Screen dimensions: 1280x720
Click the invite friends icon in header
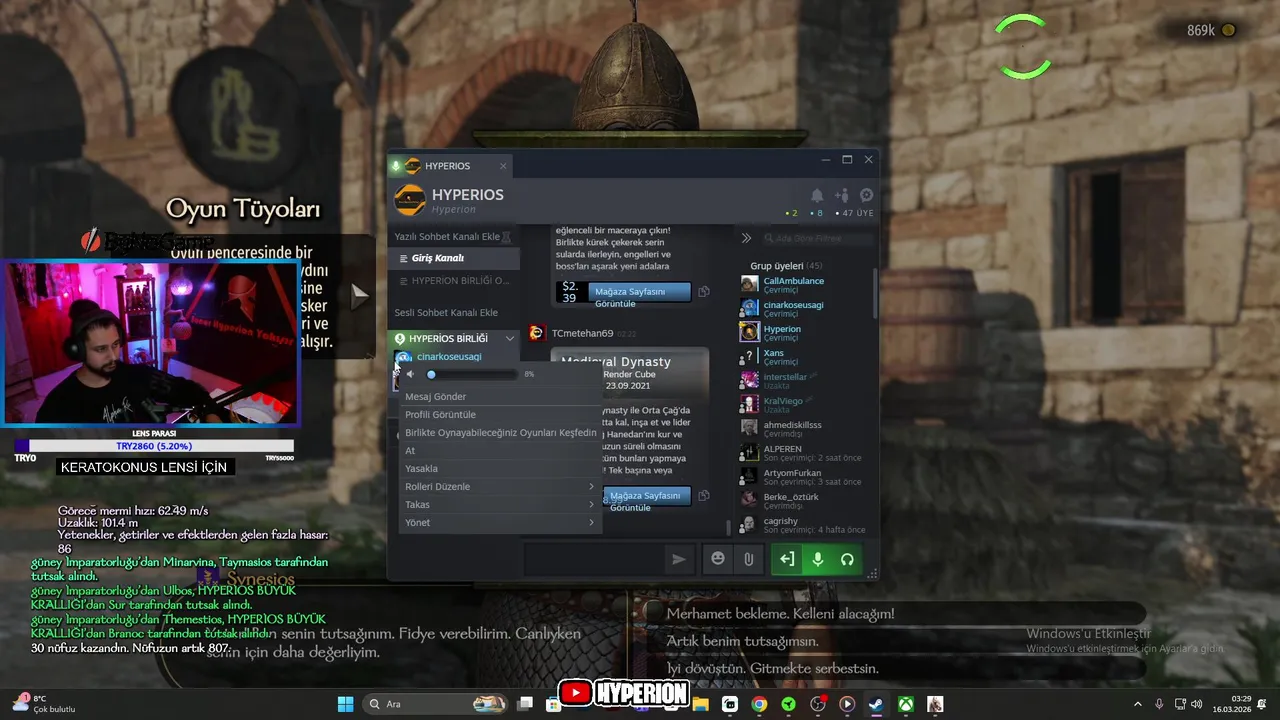(842, 195)
